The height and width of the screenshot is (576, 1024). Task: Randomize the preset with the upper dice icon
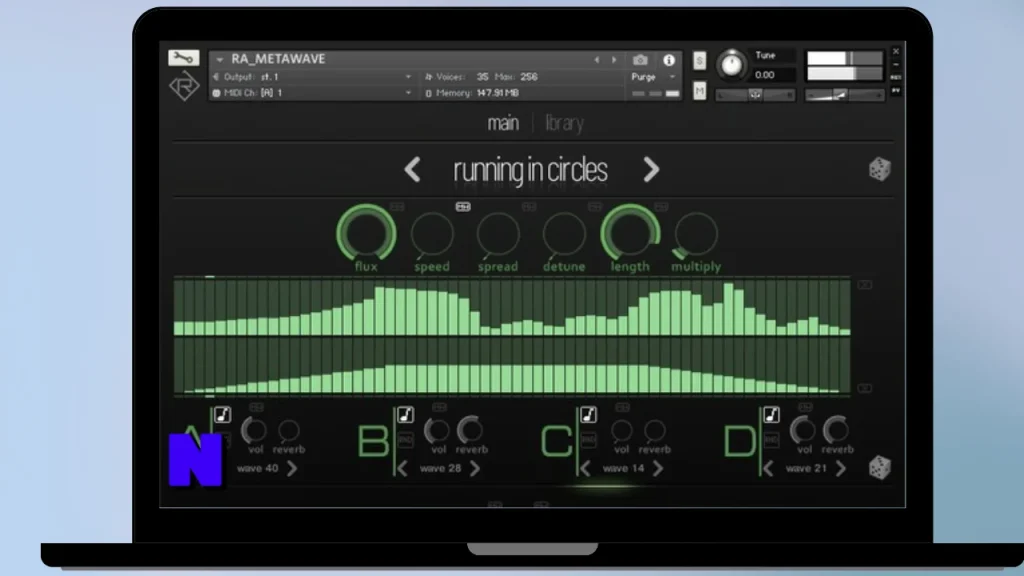(880, 169)
